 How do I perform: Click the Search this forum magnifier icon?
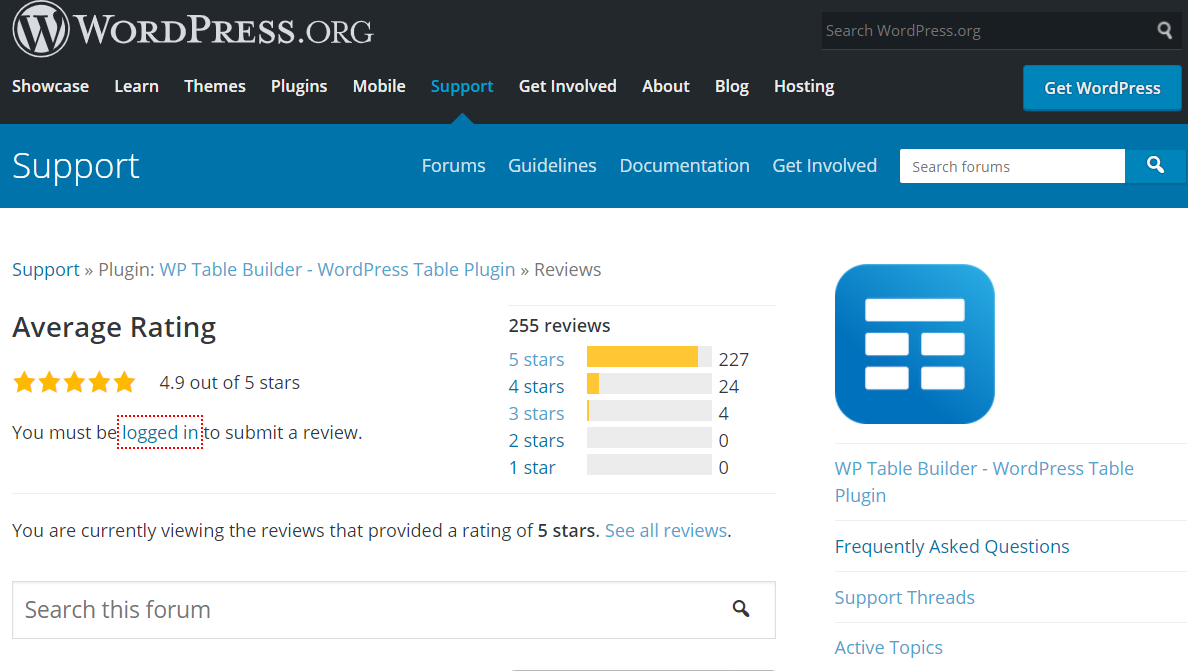tap(741, 609)
